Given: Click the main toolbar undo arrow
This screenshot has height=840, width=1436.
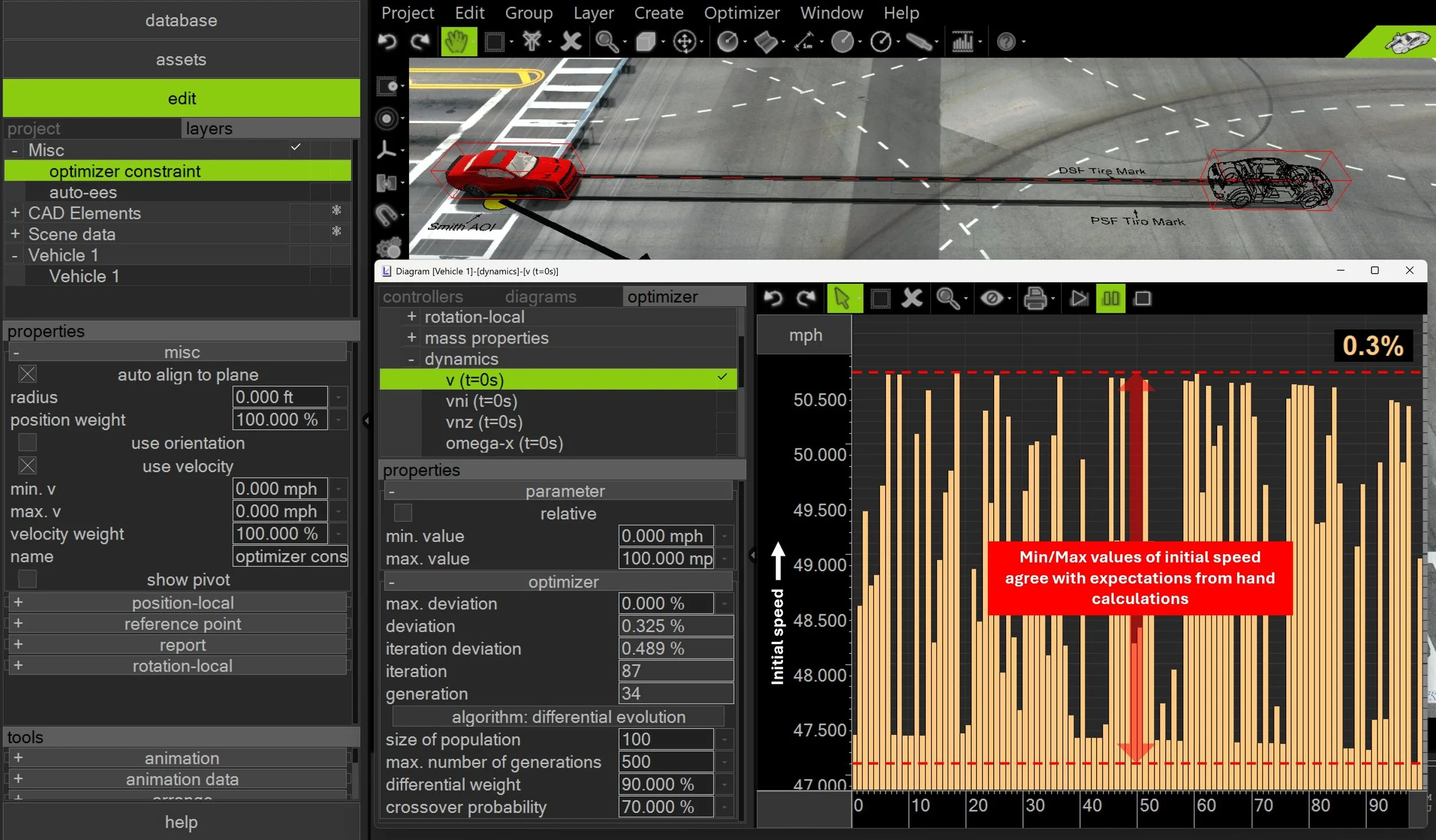Looking at the screenshot, I should pyautogui.click(x=388, y=41).
